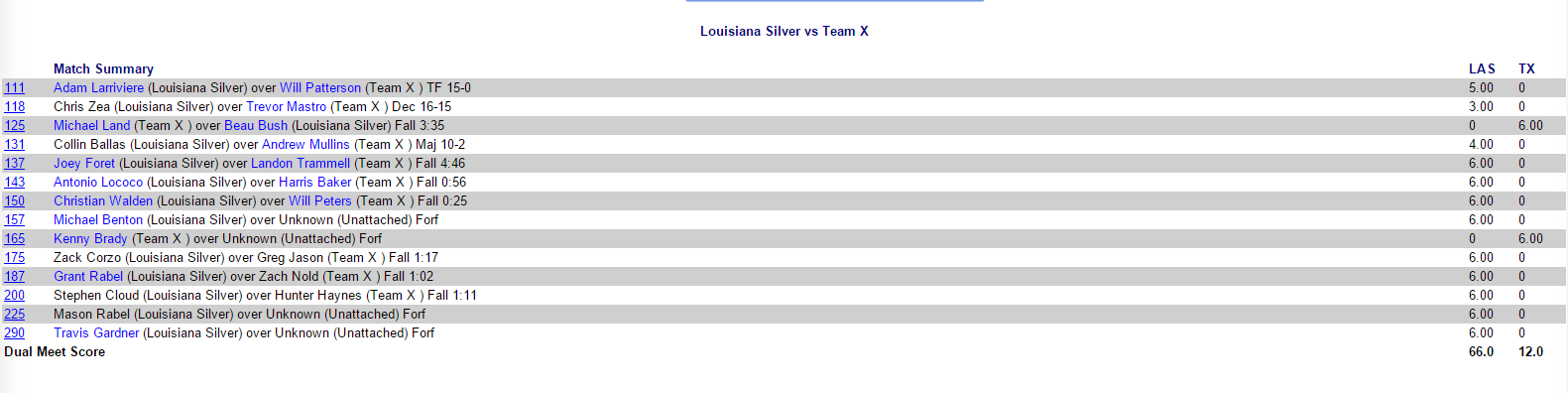Screen dimensions: 1568x393
Task: Click Christian Walden wrestler link
Action: pos(103,201)
